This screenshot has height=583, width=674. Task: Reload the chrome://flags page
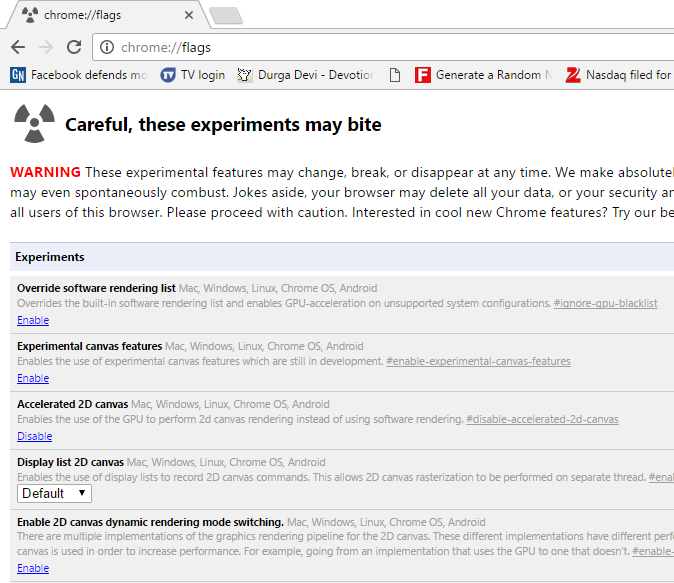coord(74,47)
